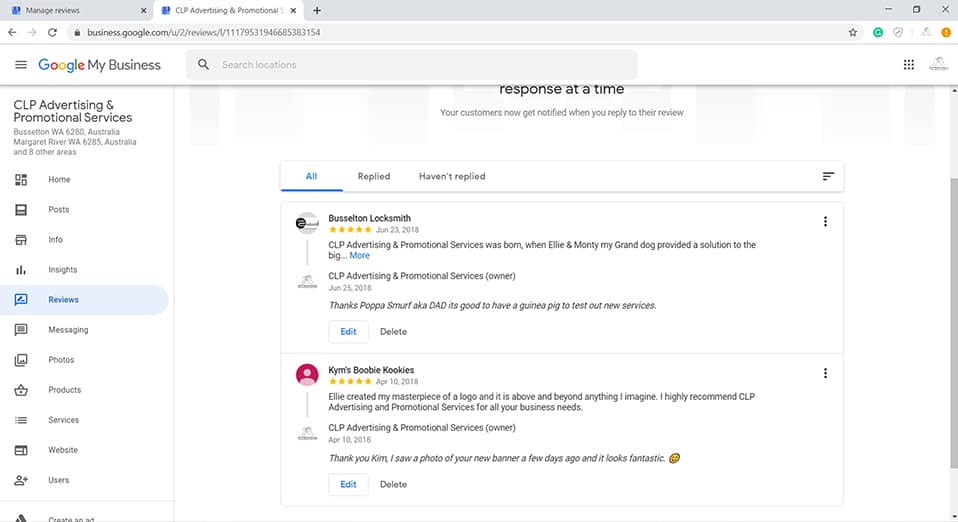Image resolution: width=958 pixels, height=522 pixels.
Task: Bookmark this page with the star
Action: pyautogui.click(x=853, y=32)
